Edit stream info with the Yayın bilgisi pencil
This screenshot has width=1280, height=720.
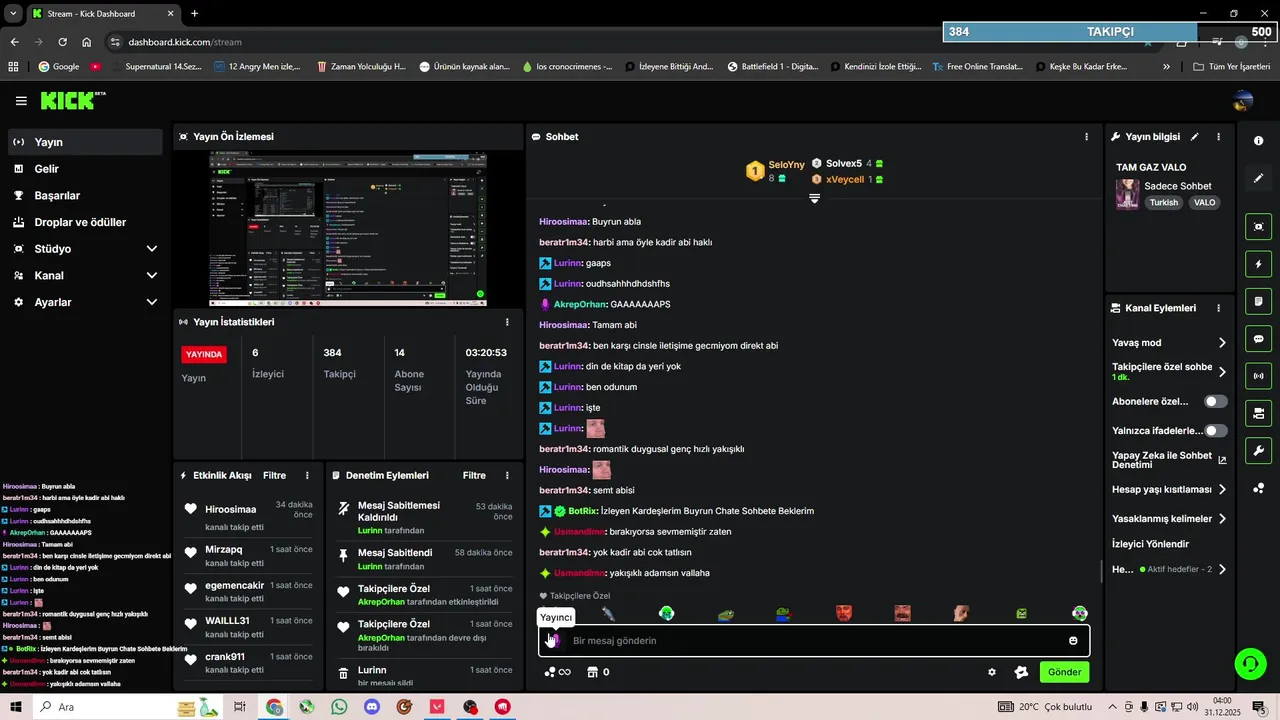[x=1194, y=137]
